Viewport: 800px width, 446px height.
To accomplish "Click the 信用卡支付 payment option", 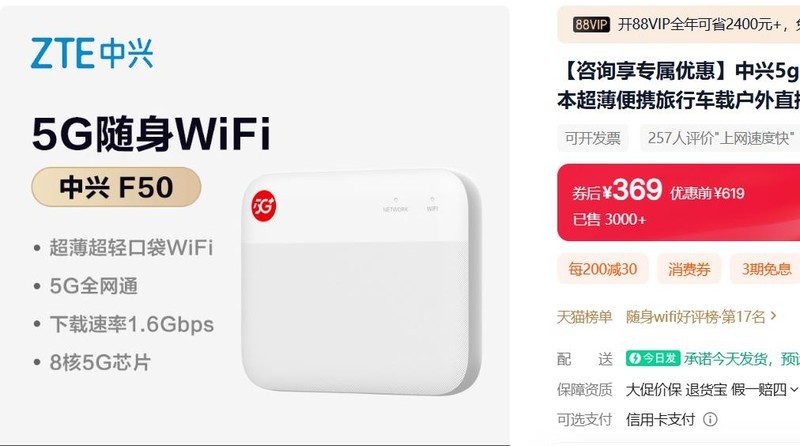I will click(x=660, y=419).
